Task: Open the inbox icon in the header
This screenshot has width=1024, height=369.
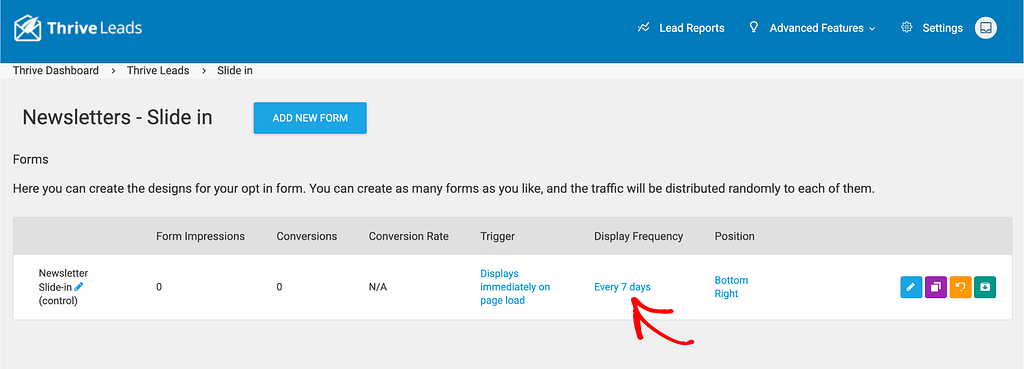Action: 985,27
